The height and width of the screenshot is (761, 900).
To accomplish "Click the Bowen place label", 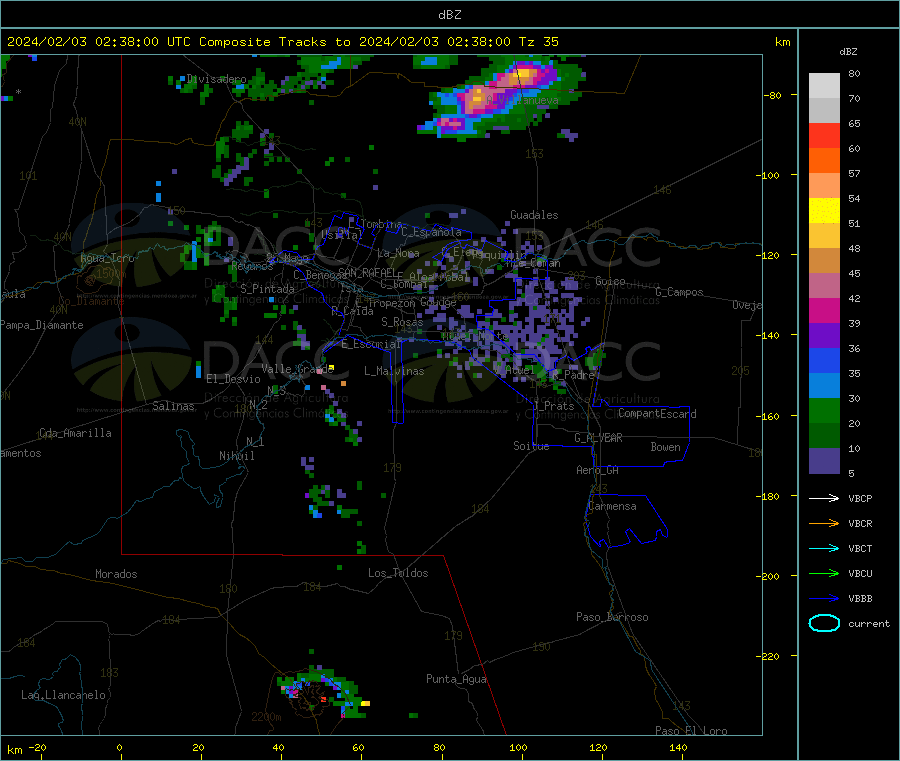I will [665, 447].
